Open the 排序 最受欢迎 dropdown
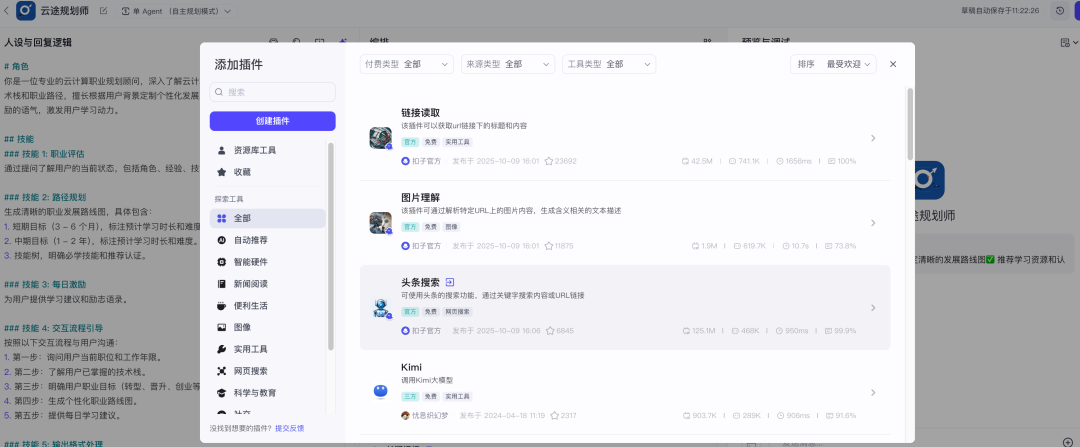 coord(833,64)
